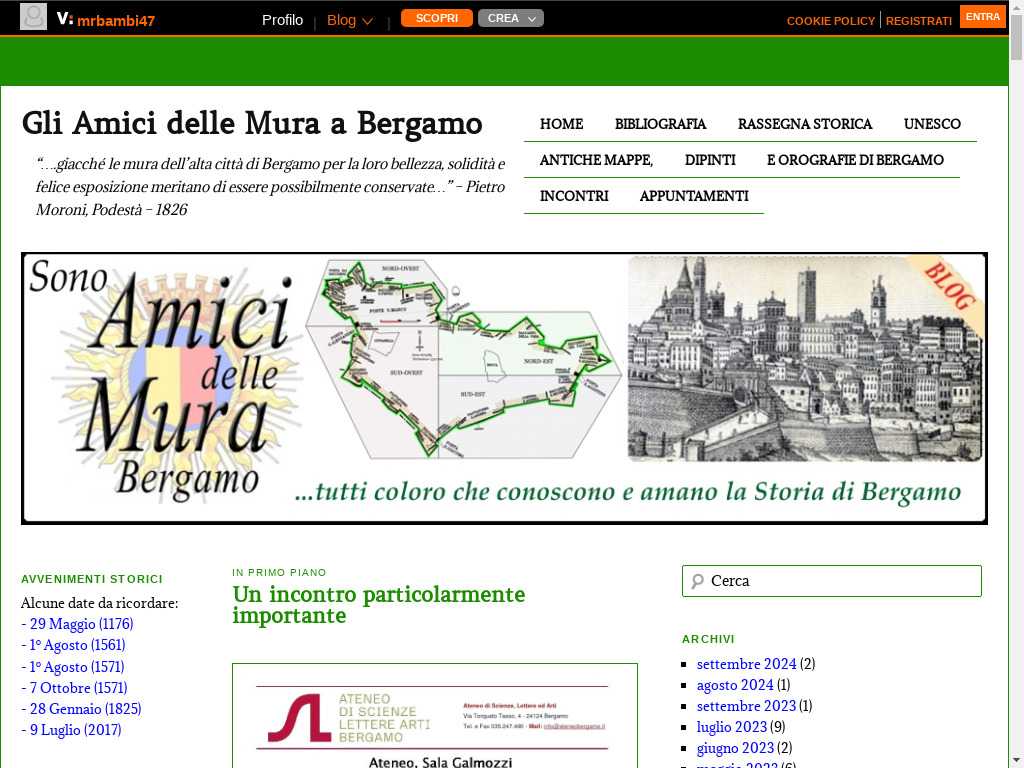Open DIPINTI menu item
The width and height of the screenshot is (1024, 768).
[710, 160]
